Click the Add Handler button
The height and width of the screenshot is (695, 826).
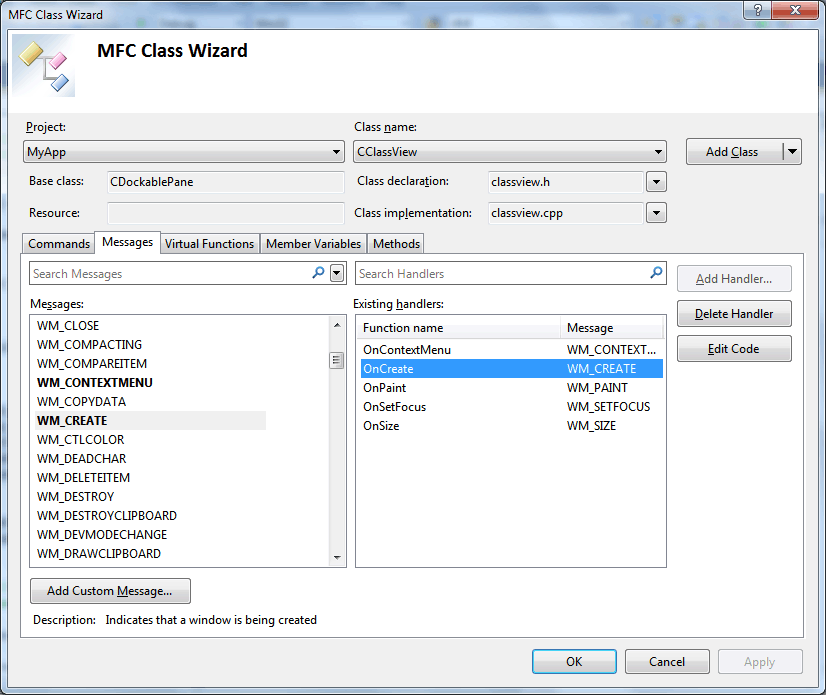tap(734, 279)
